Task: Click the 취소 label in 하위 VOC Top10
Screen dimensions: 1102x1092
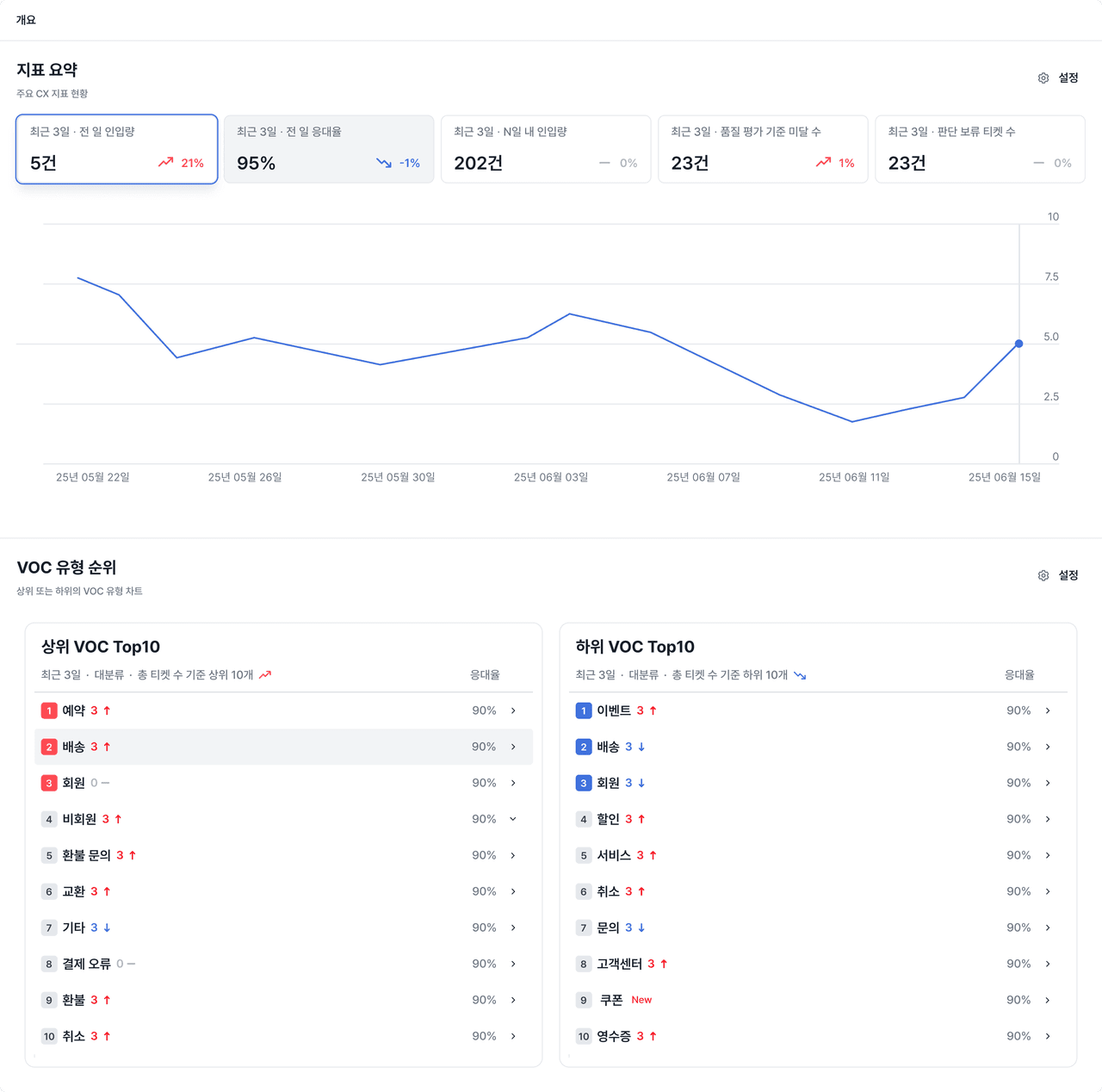Action: tap(609, 891)
